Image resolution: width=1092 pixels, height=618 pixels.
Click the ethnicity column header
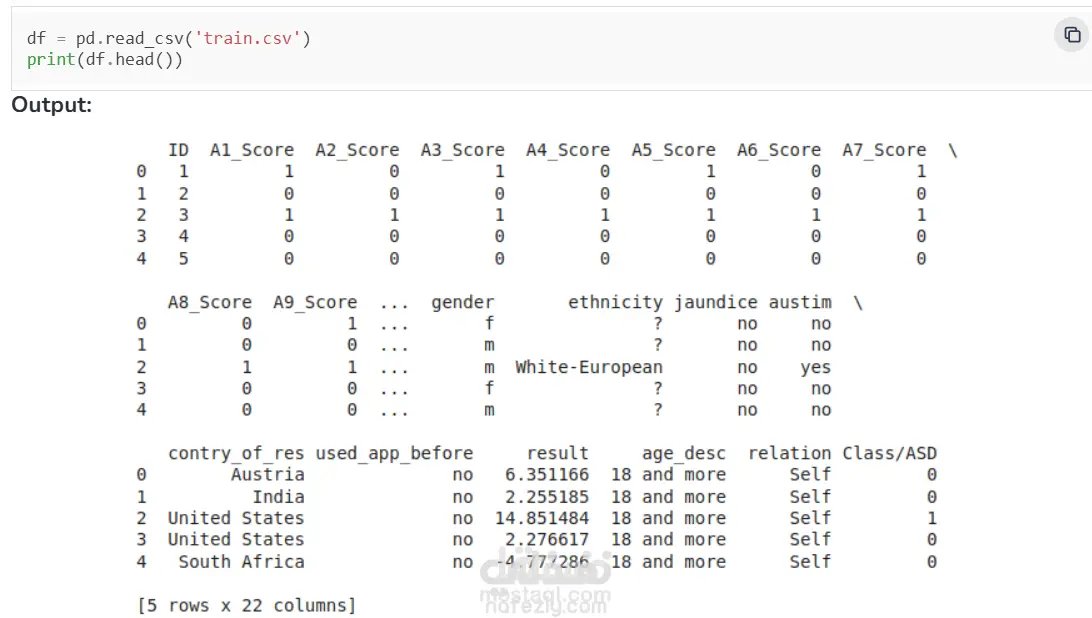(615, 302)
